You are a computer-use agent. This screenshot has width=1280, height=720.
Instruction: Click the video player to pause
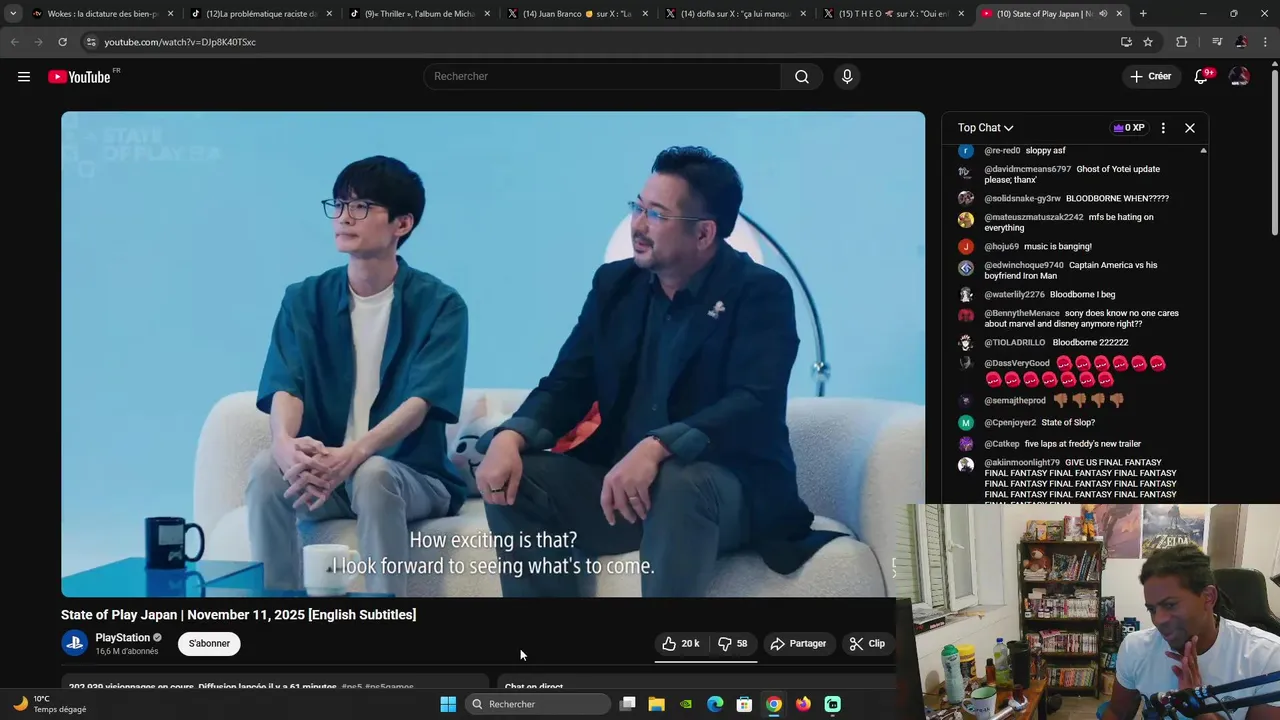pyautogui.click(x=493, y=354)
